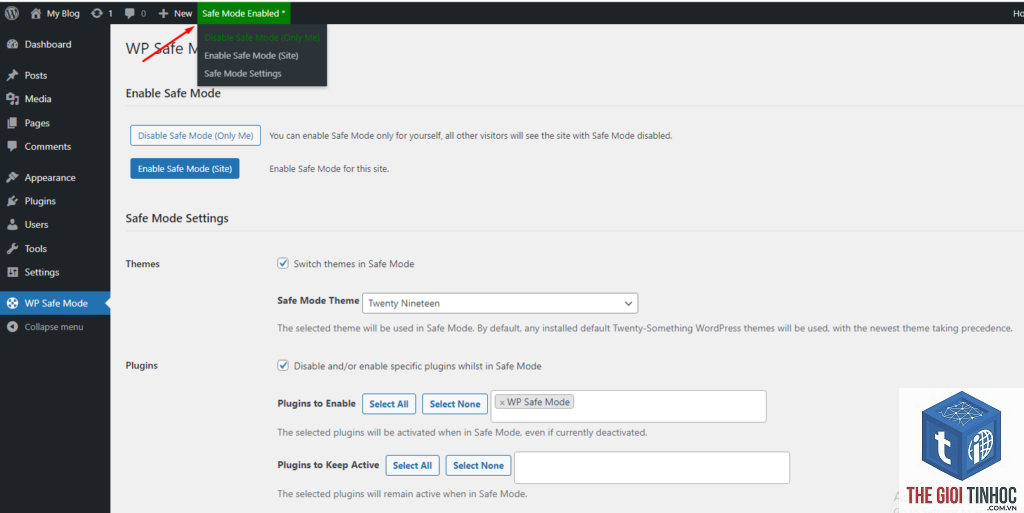
Task: Click the Media sidebar icon
Action: (12, 99)
